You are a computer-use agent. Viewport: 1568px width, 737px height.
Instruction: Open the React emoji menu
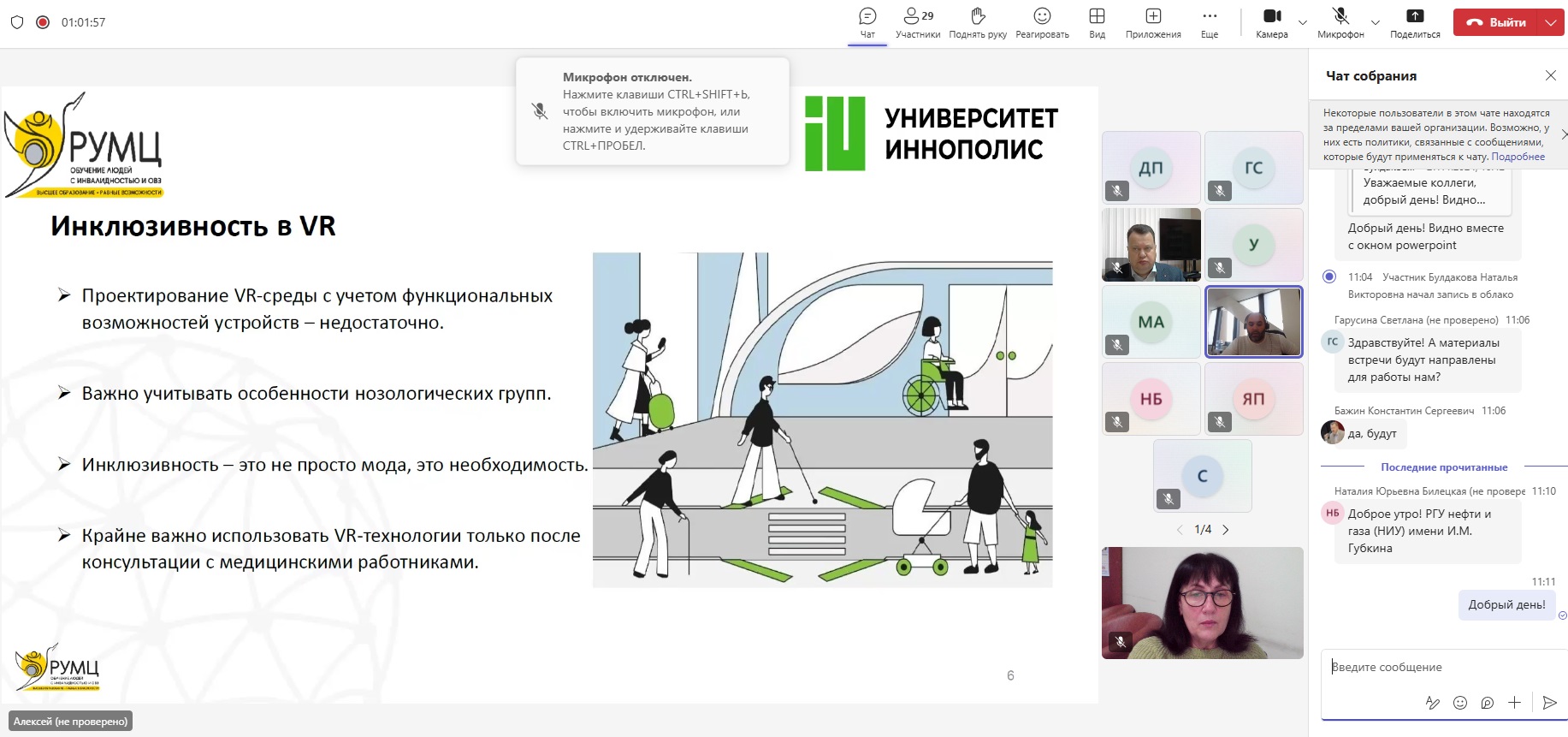(x=1042, y=22)
